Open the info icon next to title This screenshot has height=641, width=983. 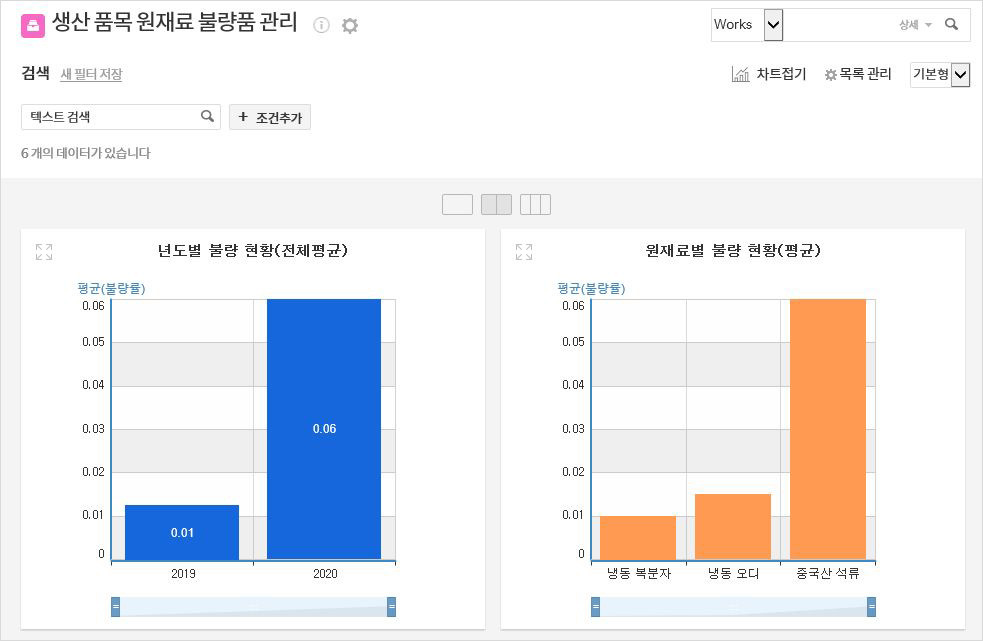(321, 26)
